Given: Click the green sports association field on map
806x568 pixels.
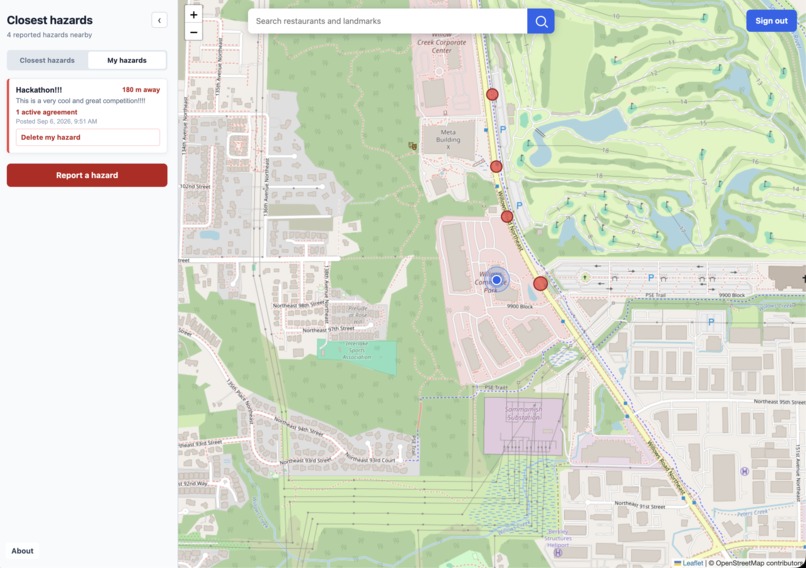Looking at the screenshot, I should click(x=357, y=356).
